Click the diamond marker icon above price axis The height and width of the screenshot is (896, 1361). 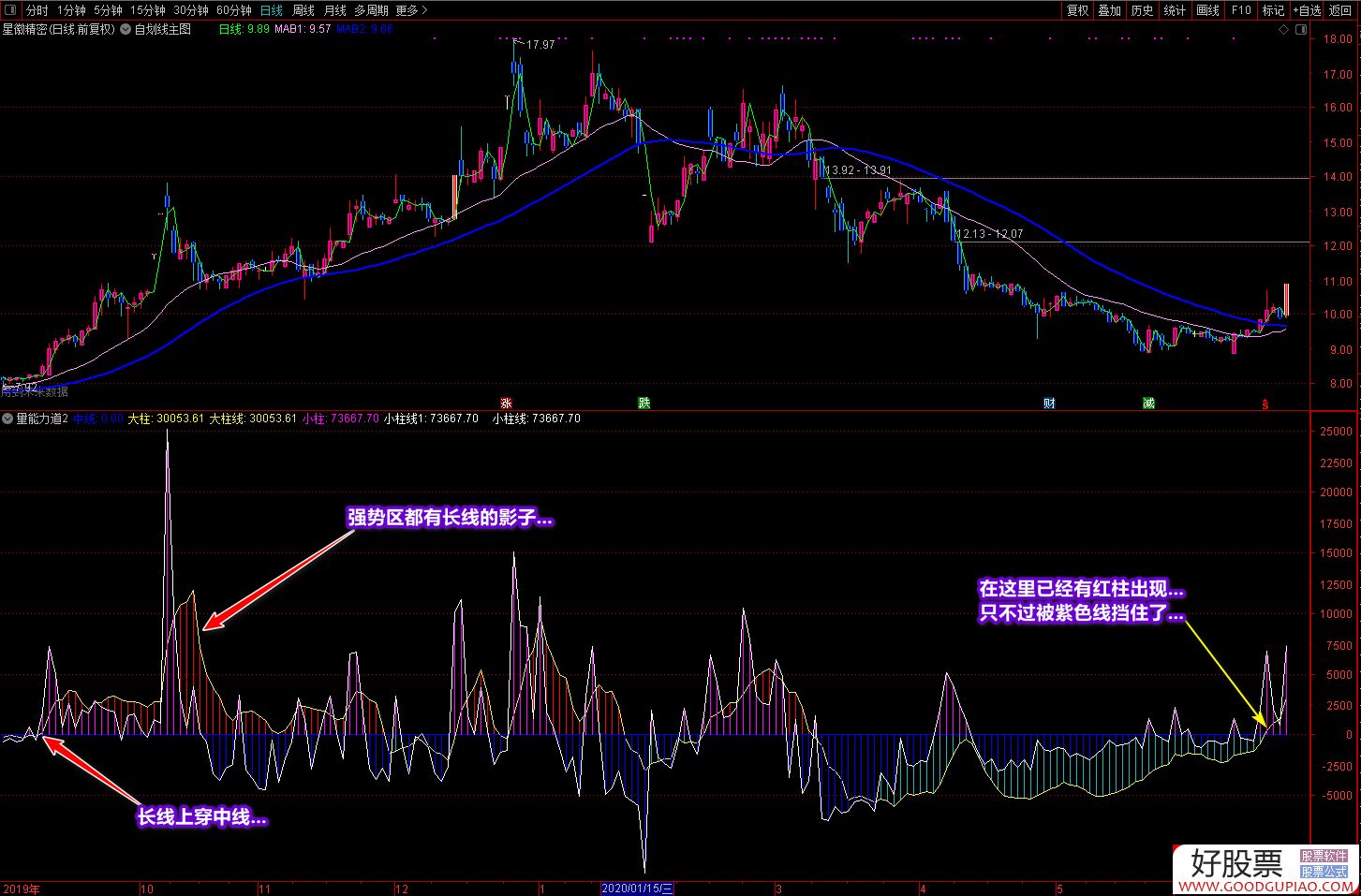pos(1281,29)
